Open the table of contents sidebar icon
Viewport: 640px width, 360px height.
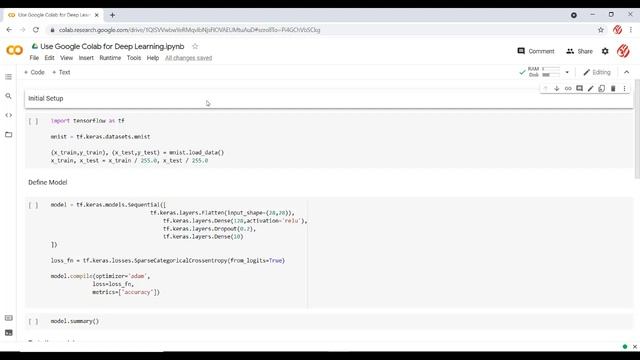pos(8,77)
